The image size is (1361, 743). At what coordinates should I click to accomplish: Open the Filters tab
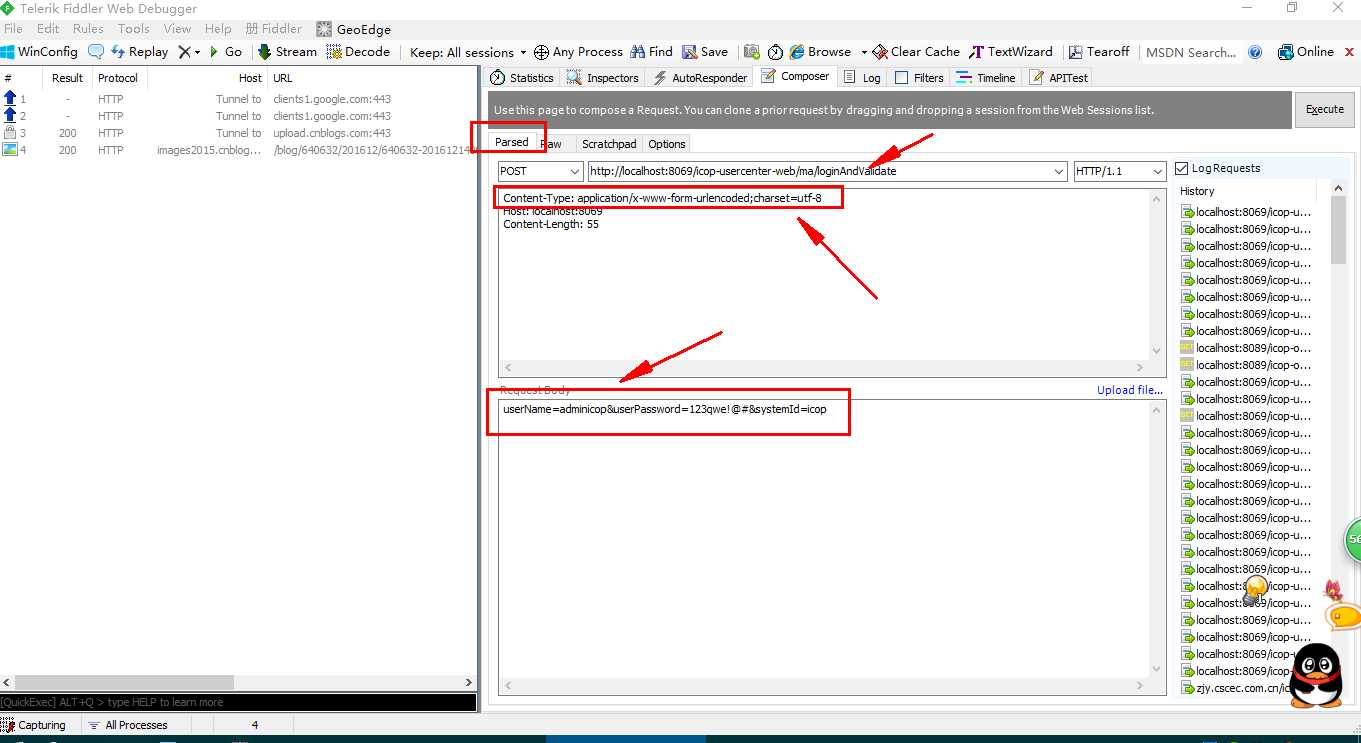[x=919, y=77]
